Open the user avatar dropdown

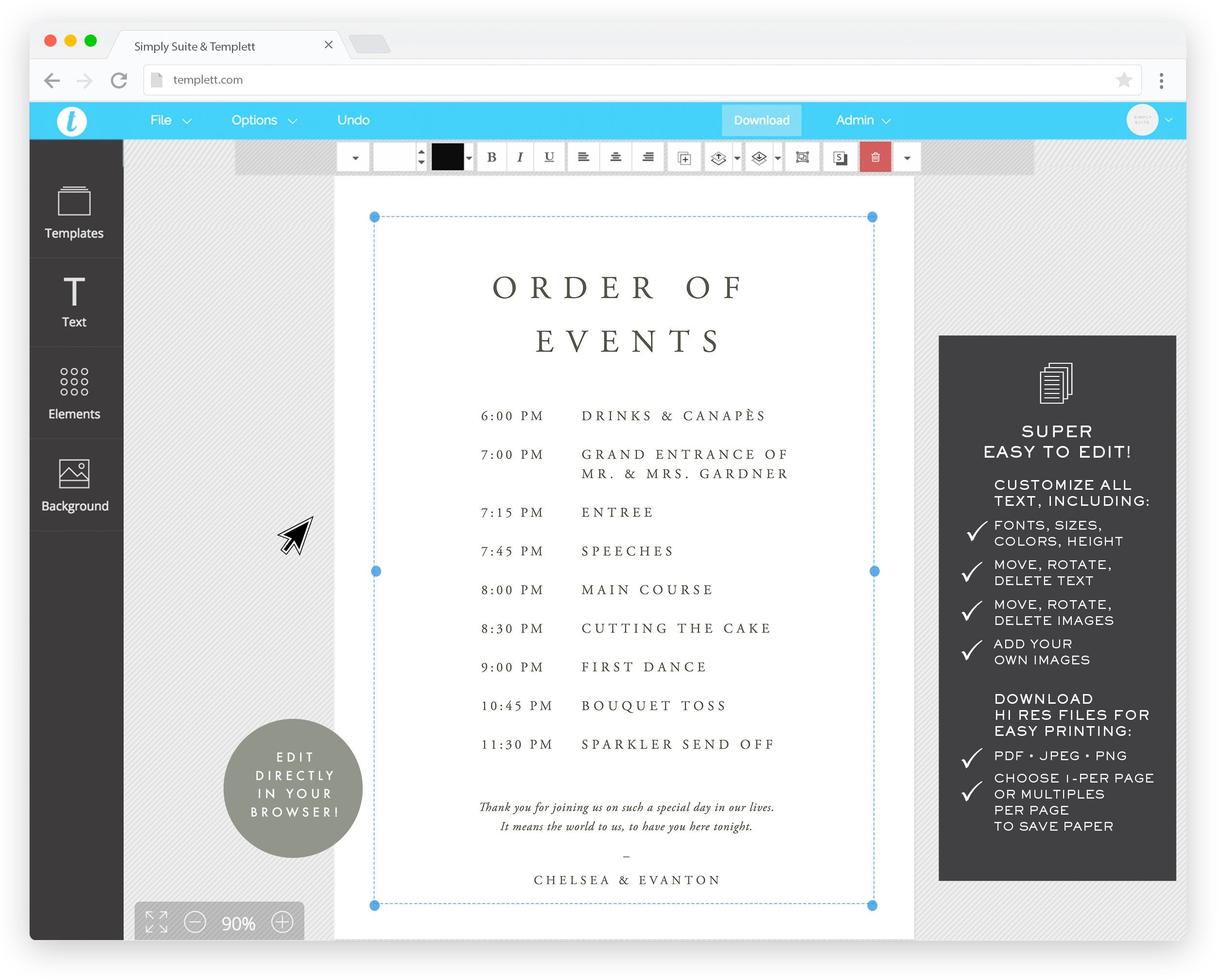(x=1169, y=120)
